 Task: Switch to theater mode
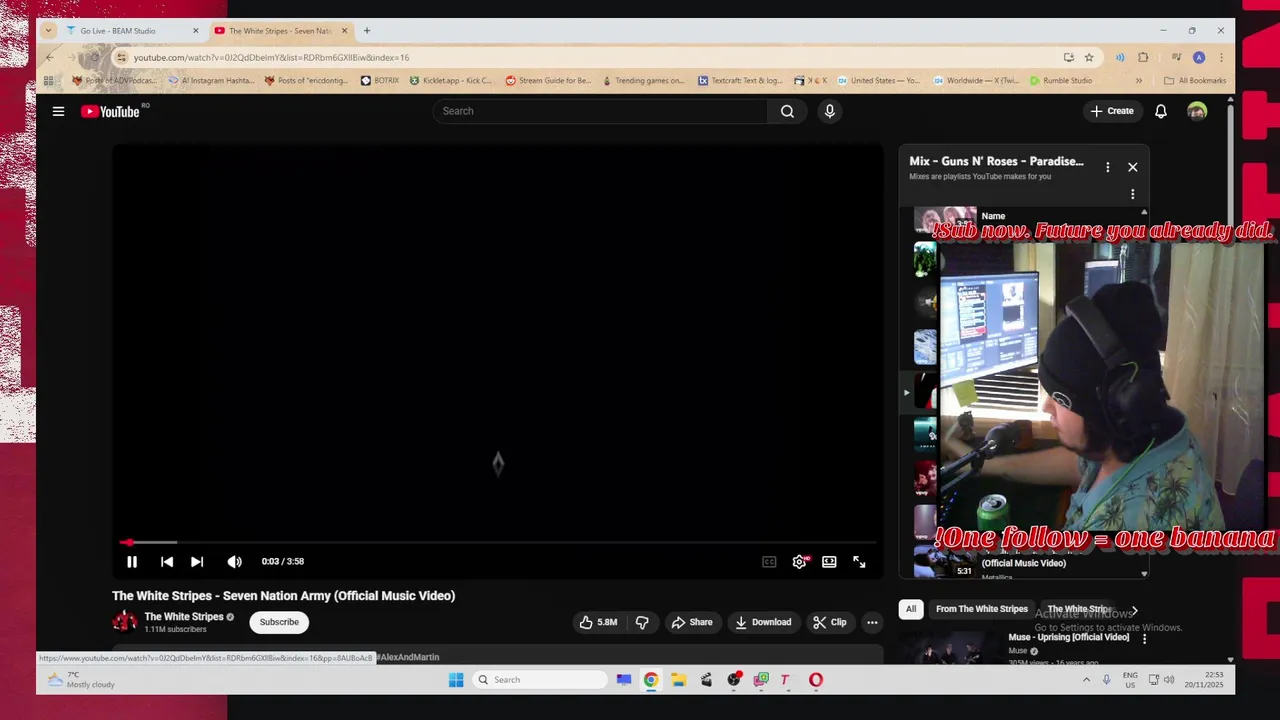829,562
